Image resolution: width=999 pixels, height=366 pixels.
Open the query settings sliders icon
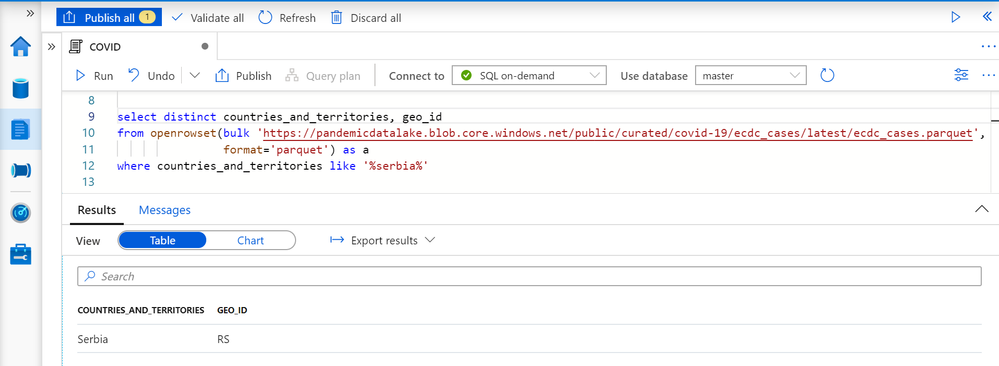pyautogui.click(x=961, y=75)
